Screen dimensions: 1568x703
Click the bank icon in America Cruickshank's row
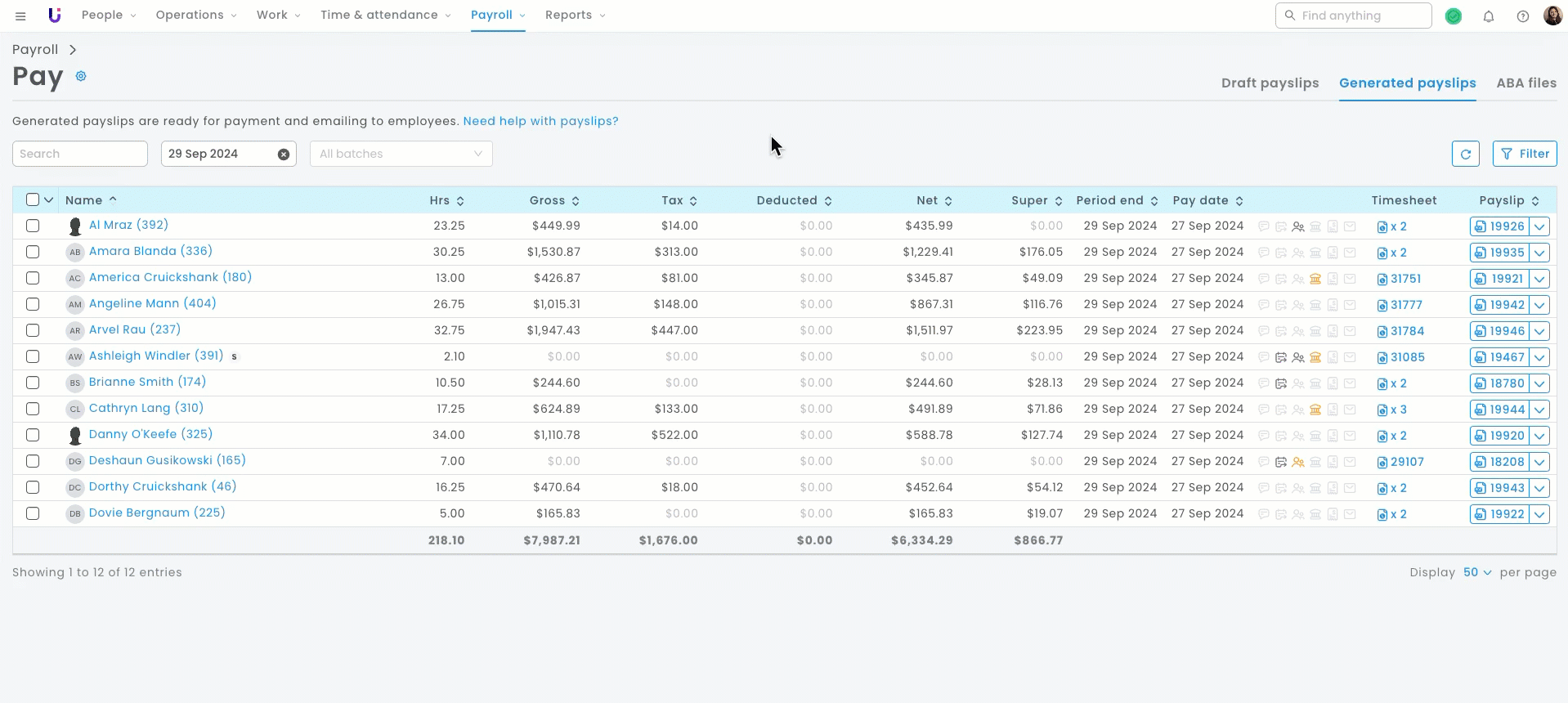click(1315, 279)
